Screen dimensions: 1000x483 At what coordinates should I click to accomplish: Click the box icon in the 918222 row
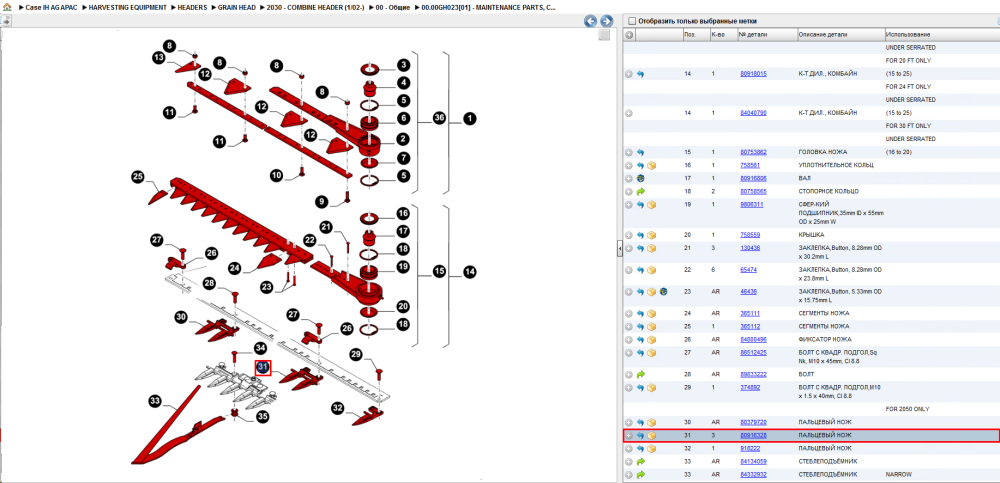(652, 449)
